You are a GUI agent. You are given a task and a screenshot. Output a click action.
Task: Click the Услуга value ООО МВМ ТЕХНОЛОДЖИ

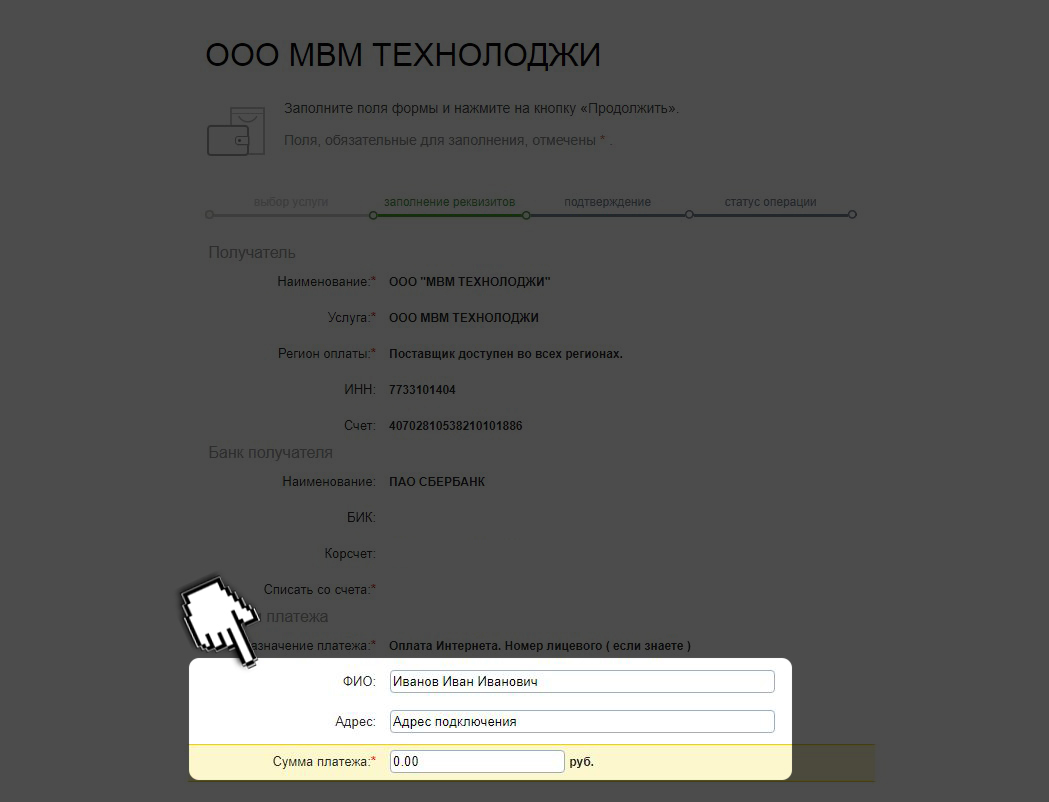pos(464,318)
